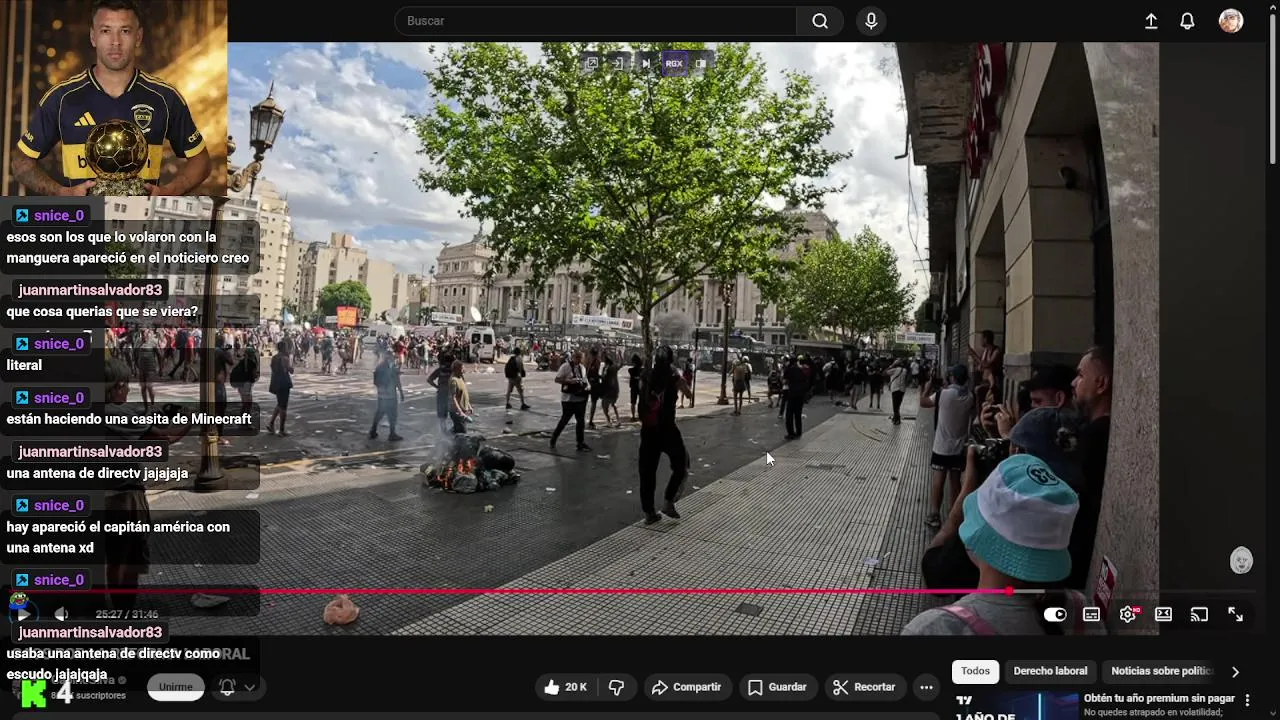Open the account avatar menu
The width and height of the screenshot is (1280, 720).
click(x=1231, y=21)
